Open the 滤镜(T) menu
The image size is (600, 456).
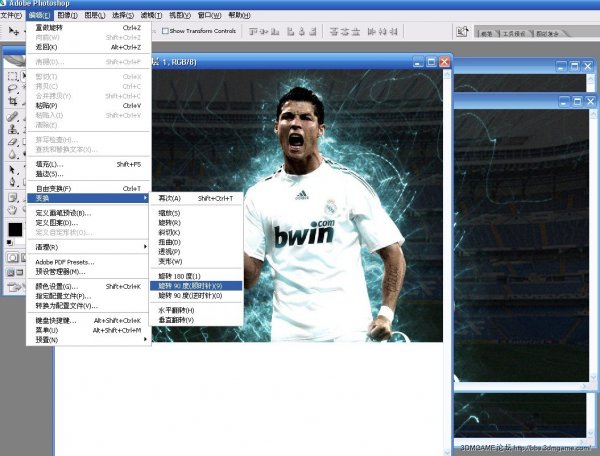click(x=149, y=16)
